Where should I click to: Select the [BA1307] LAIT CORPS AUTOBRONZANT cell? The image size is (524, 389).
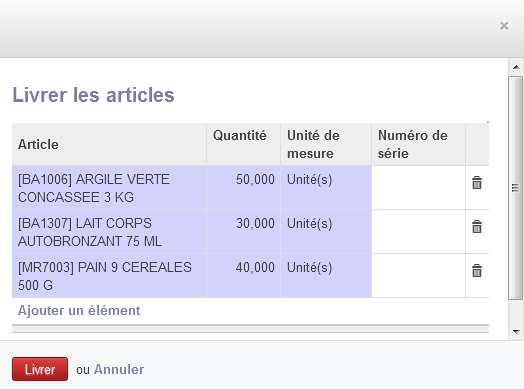109,232
